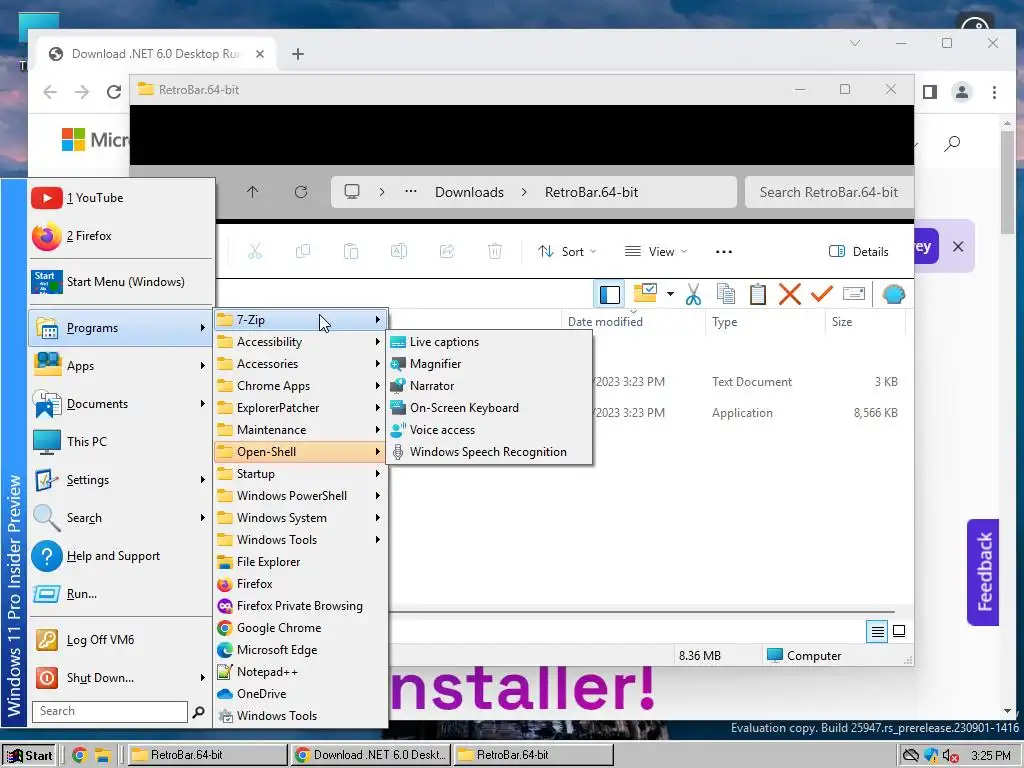Go up one folder level
The height and width of the screenshot is (768, 1024).
[x=253, y=192]
